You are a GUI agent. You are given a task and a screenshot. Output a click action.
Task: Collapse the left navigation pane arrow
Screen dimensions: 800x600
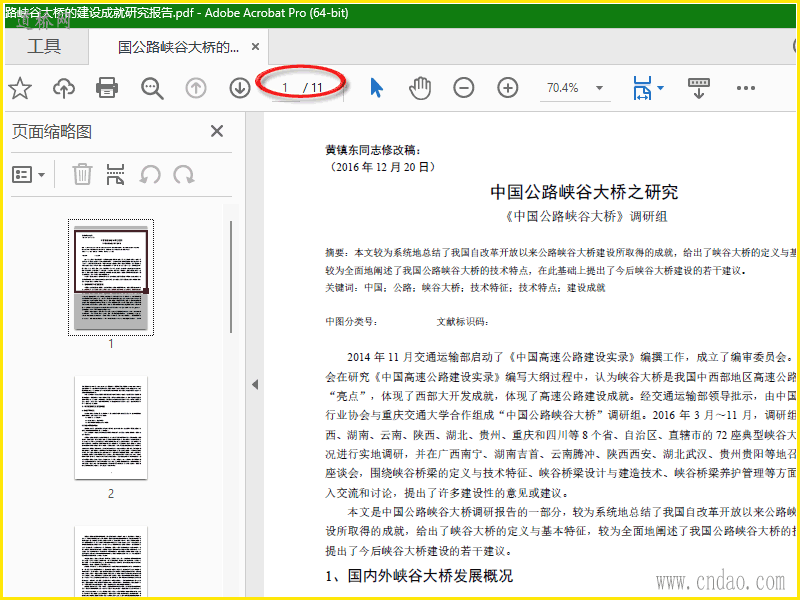tap(255, 385)
